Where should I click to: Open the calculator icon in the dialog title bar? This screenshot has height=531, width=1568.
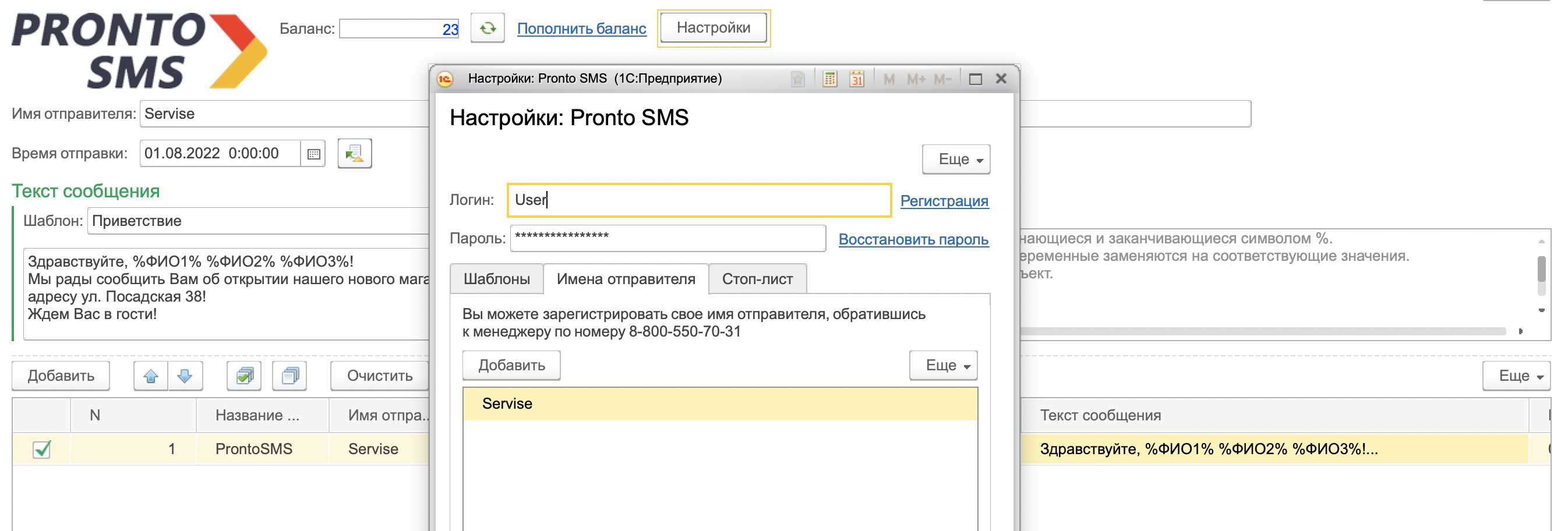click(829, 79)
